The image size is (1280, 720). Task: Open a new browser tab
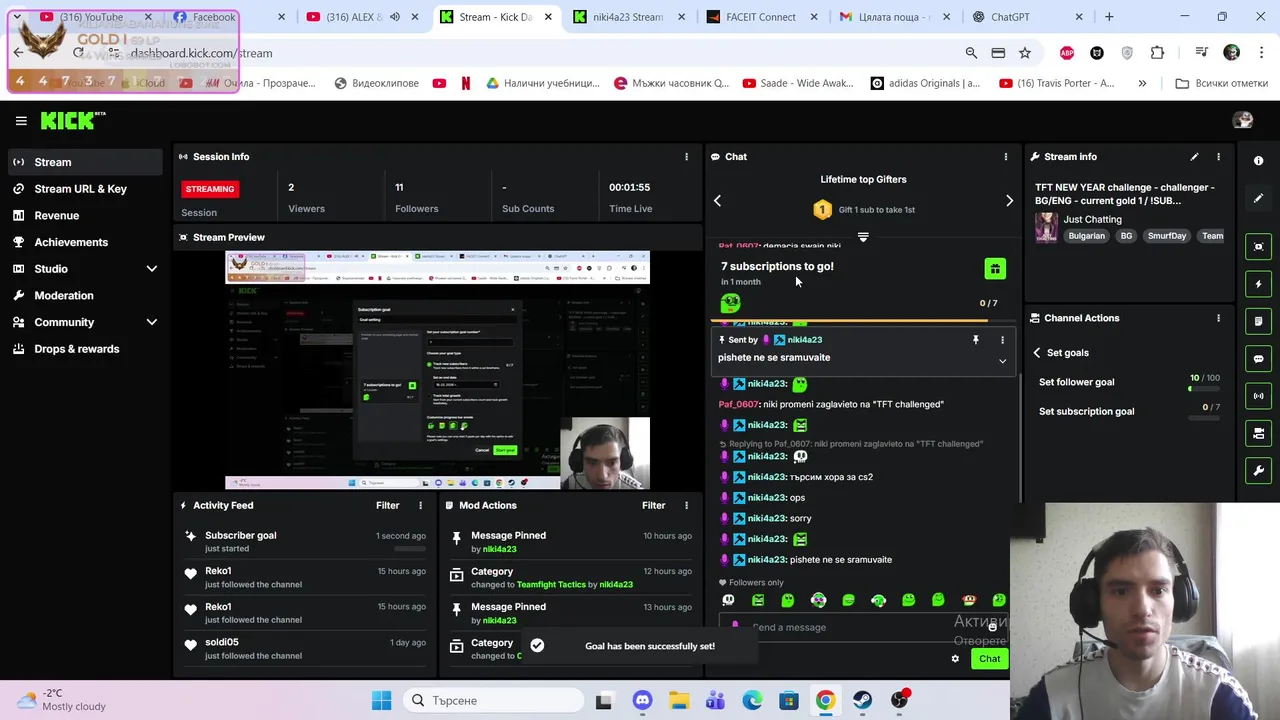[x=1109, y=17]
